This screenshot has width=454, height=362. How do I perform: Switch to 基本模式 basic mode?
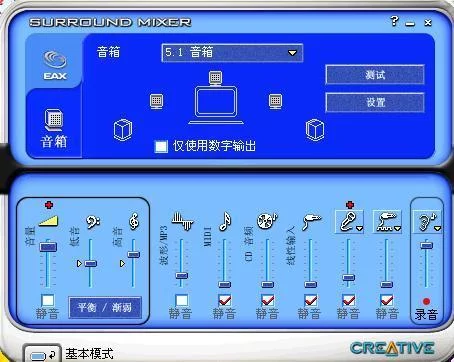pyautogui.click(x=42, y=354)
